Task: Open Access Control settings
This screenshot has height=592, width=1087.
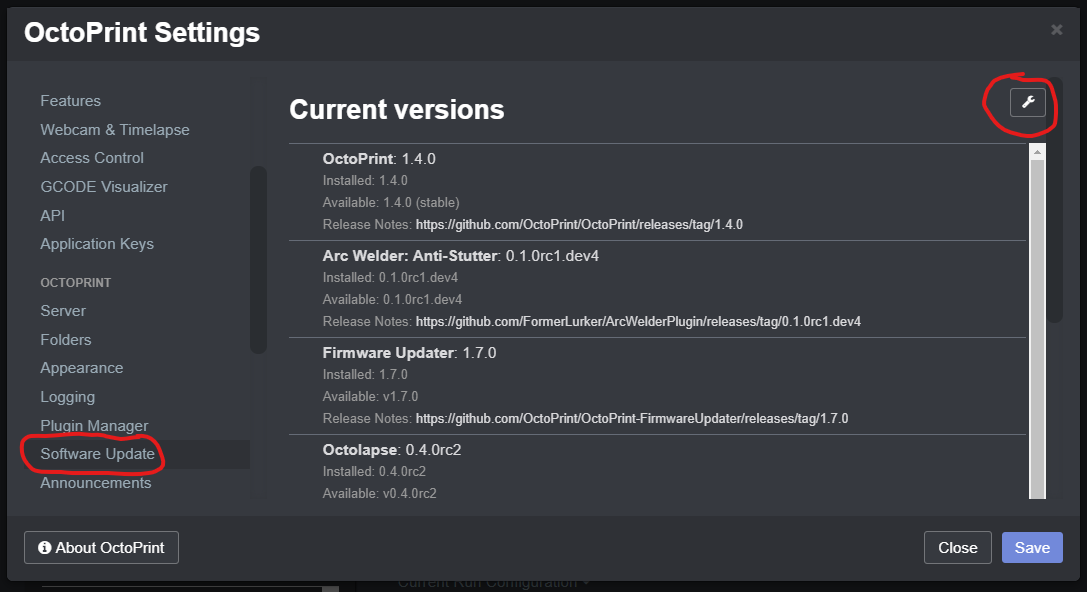Action: click(x=91, y=157)
